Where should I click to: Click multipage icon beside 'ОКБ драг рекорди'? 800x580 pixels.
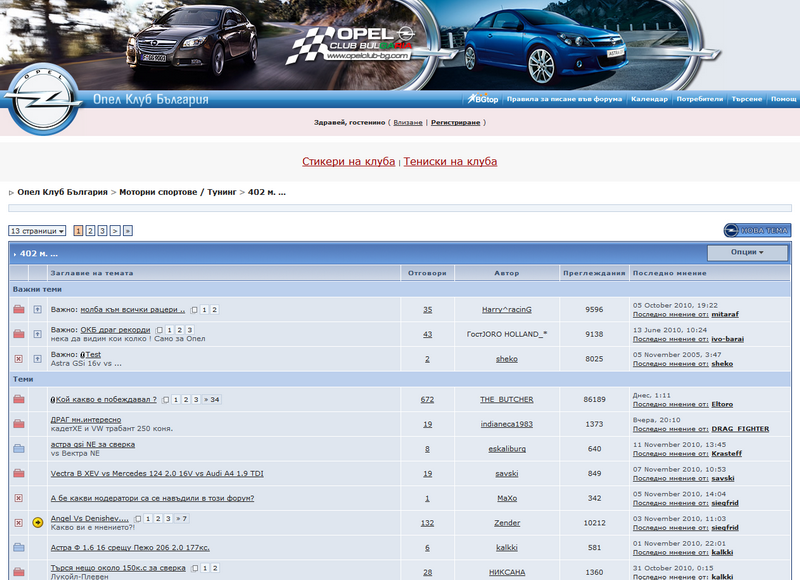[x=159, y=330]
